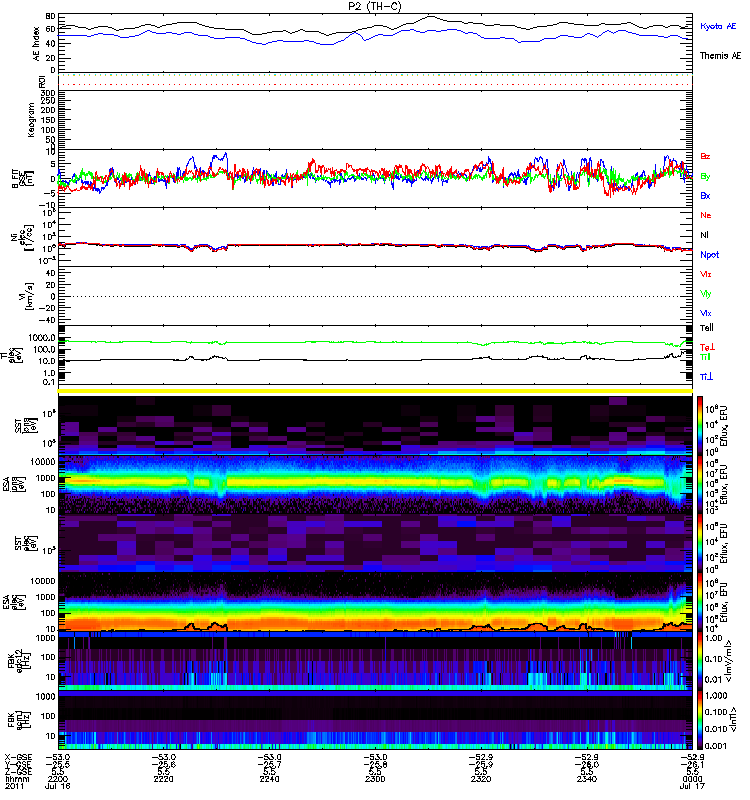This screenshot has width=750, height=800.
Task: Click the SST ions panel colorbar
Action: pos(700,426)
